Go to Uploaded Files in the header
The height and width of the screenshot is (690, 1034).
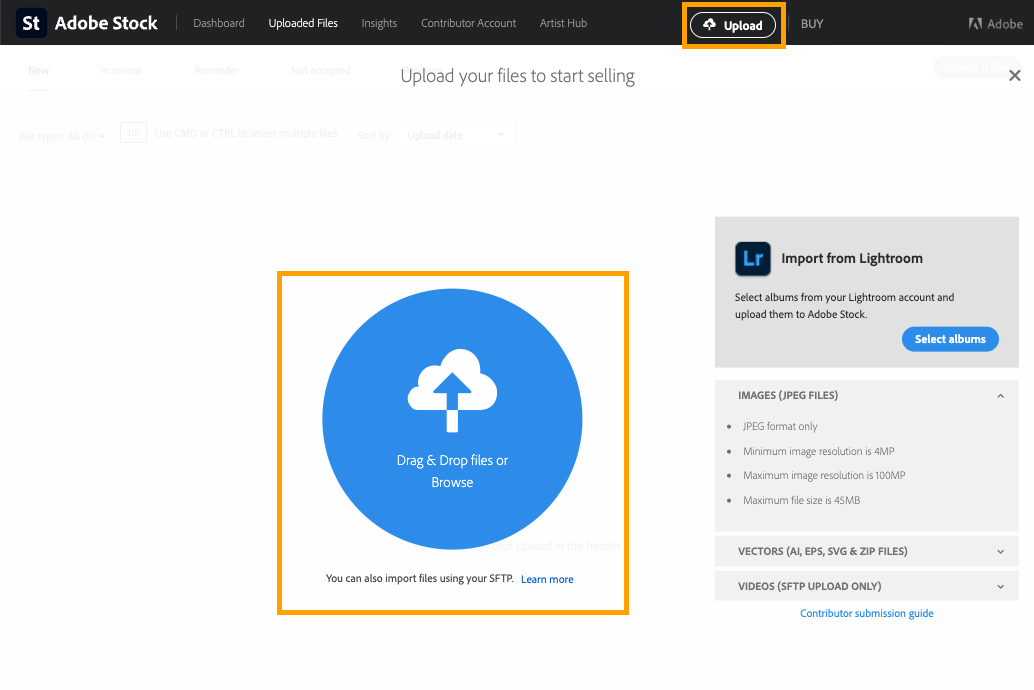(x=303, y=23)
